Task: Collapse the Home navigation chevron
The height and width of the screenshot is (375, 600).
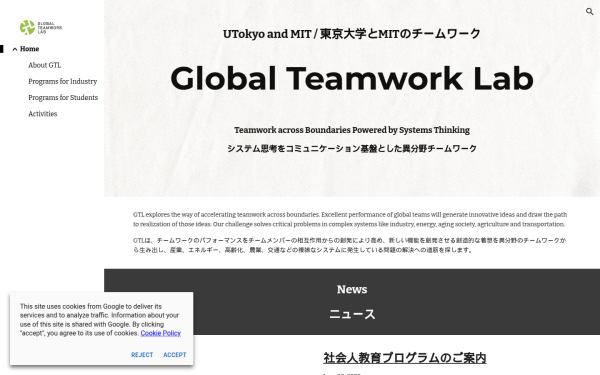Action: pyautogui.click(x=15, y=49)
